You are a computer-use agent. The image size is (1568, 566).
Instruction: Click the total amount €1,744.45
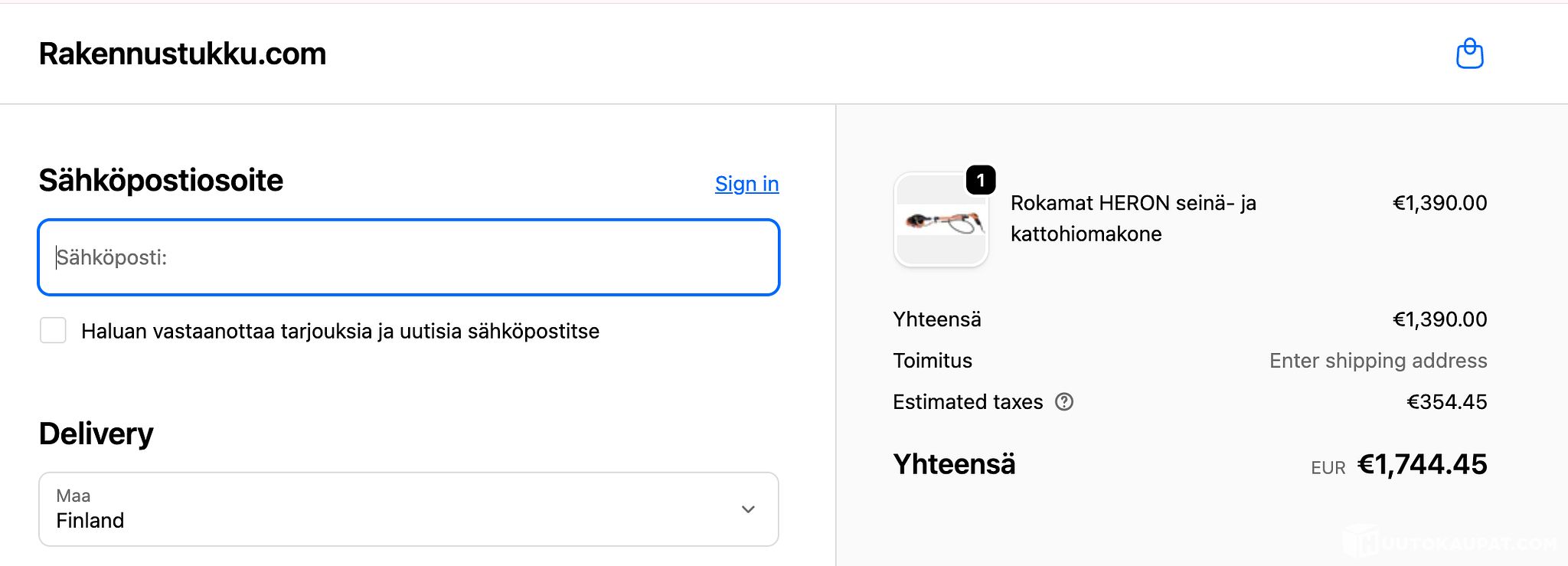pos(1422,464)
